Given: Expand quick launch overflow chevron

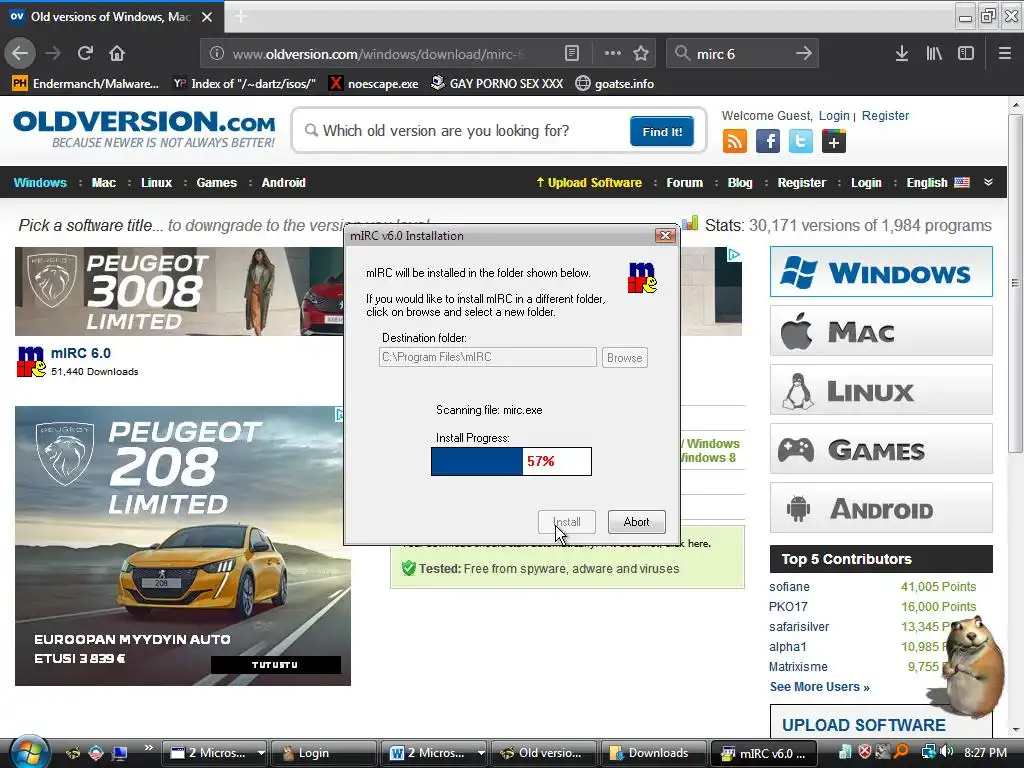Looking at the screenshot, I should tap(148, 748).
